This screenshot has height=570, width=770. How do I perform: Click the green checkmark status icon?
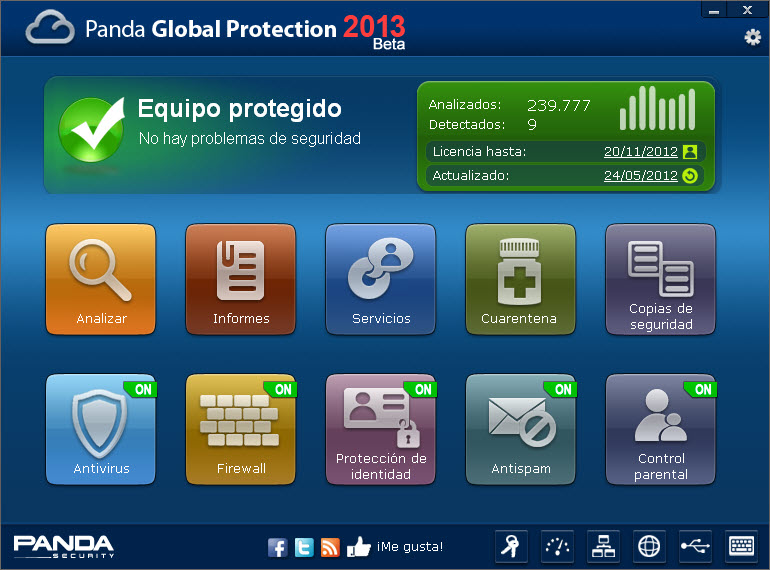[x=92, y=129]
